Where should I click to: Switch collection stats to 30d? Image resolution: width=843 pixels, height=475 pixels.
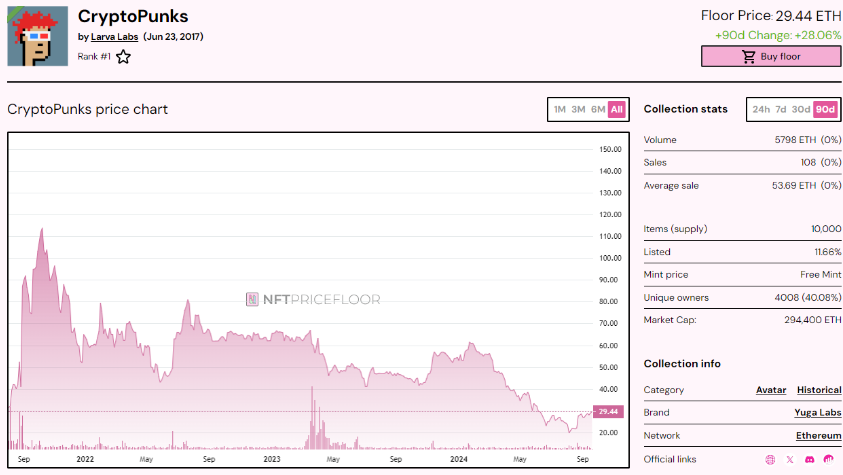tap(801, 110)
